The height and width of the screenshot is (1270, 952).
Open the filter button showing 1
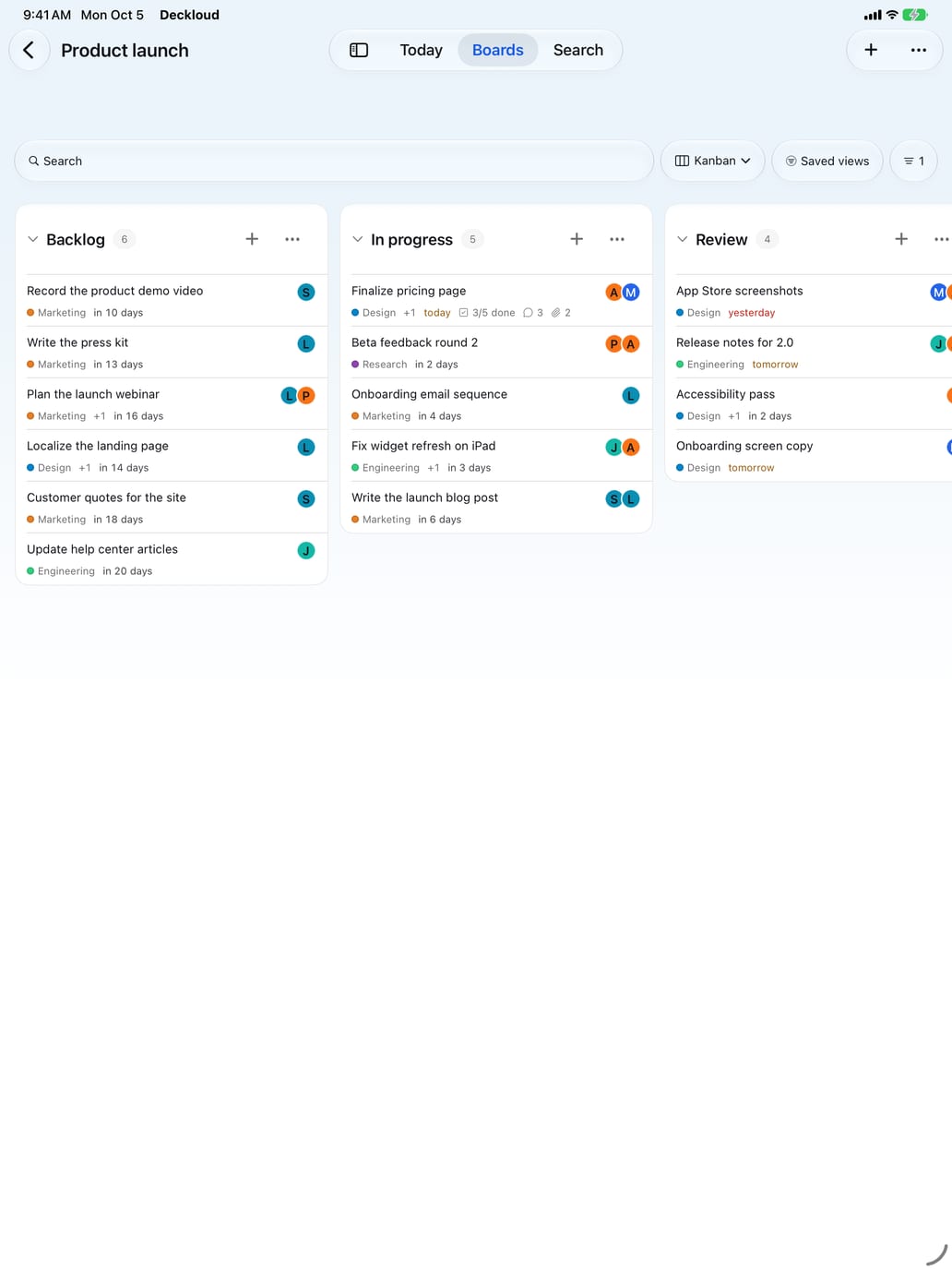[x=913, y=161]
